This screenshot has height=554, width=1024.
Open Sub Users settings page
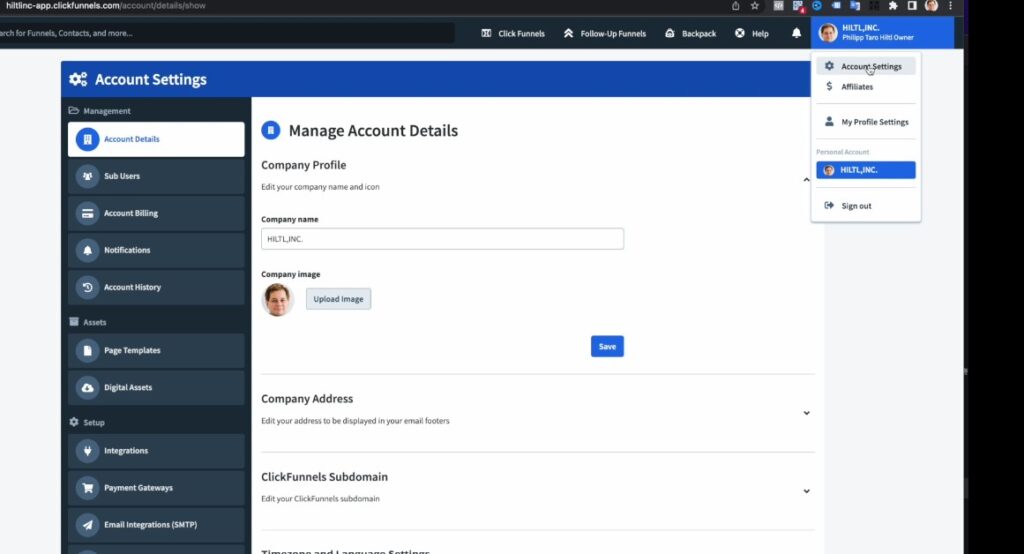[x=156, y=176]
